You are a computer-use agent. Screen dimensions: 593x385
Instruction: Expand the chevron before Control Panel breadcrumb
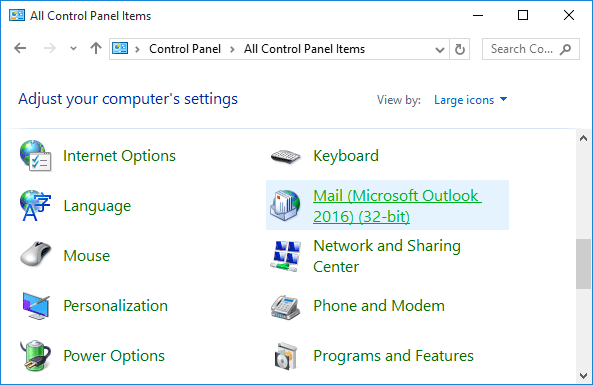tap(137, 49)
